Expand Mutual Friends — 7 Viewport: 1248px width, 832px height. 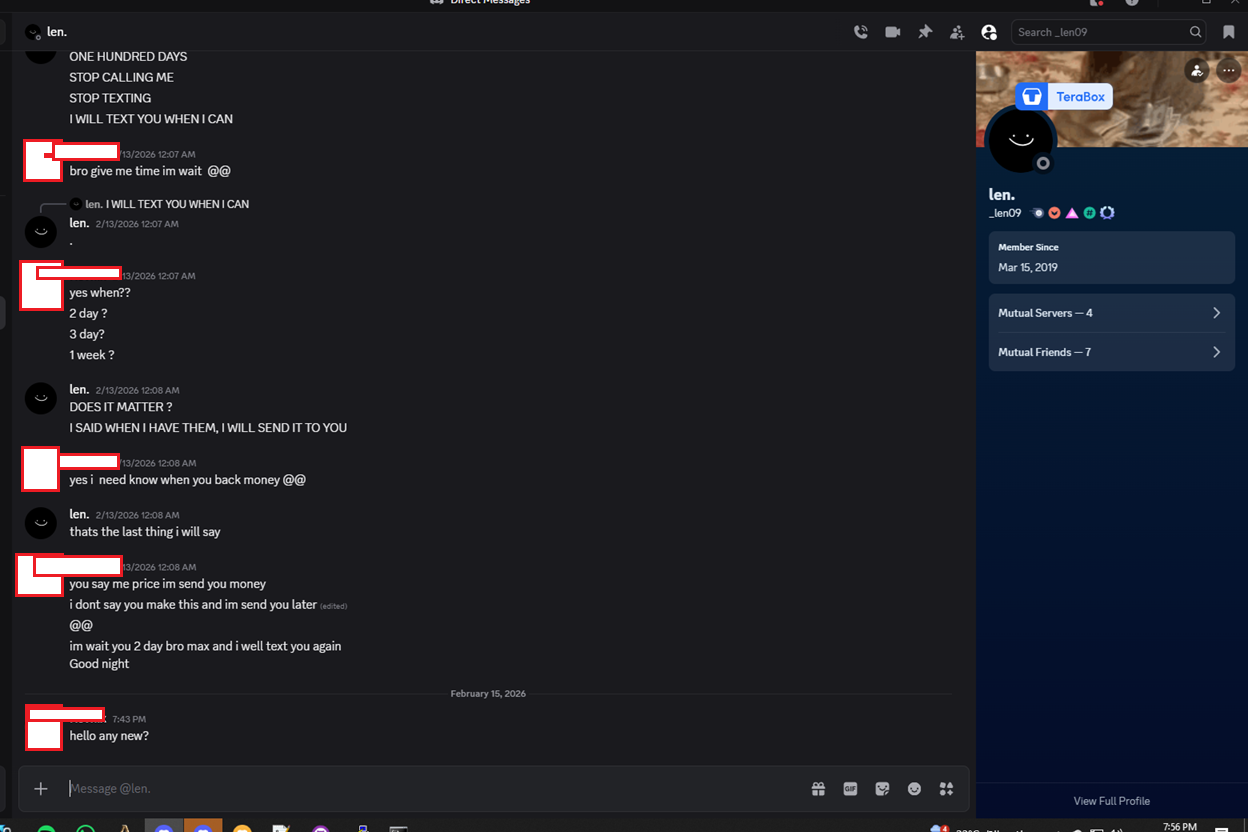pos(1111,351)
